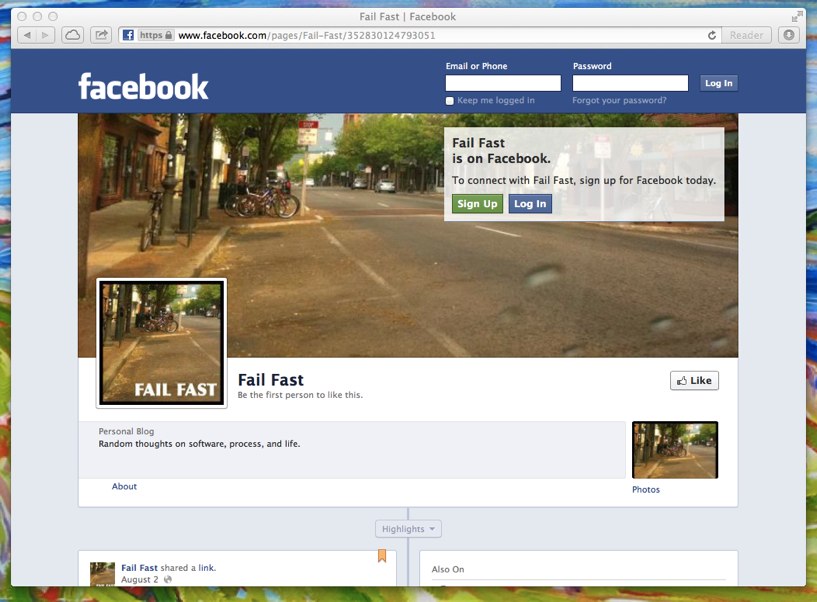Screen dimensions: 817x602
Task: Click the Safari forward arrow button
Action: (46, 35)
